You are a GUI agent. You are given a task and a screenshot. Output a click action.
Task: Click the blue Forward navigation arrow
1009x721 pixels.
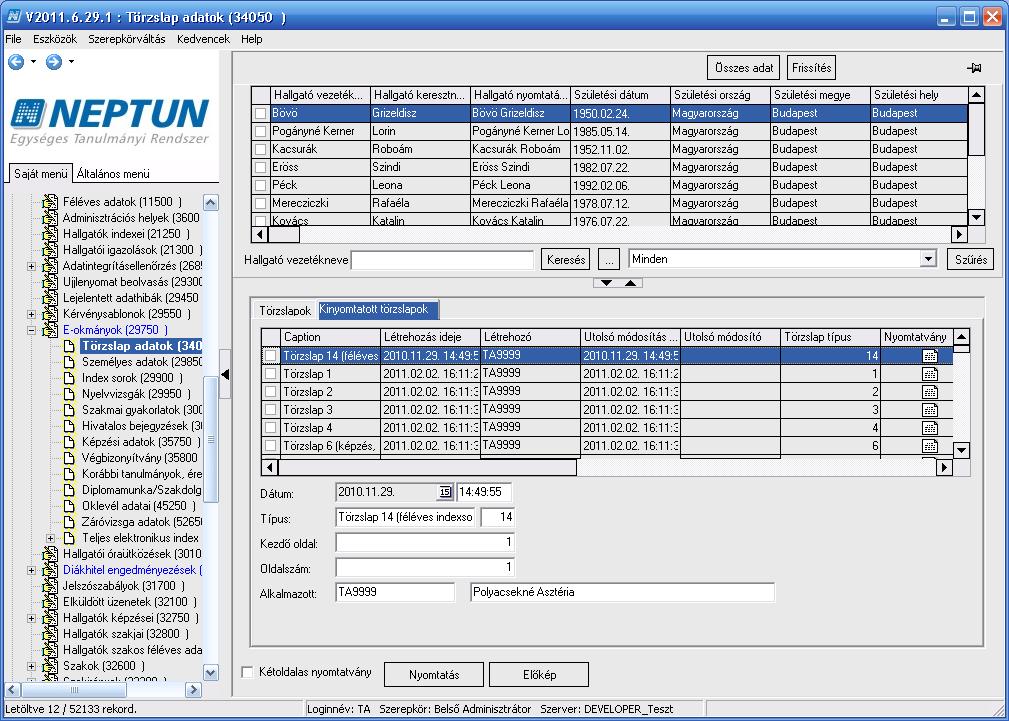tap(54, 62)
